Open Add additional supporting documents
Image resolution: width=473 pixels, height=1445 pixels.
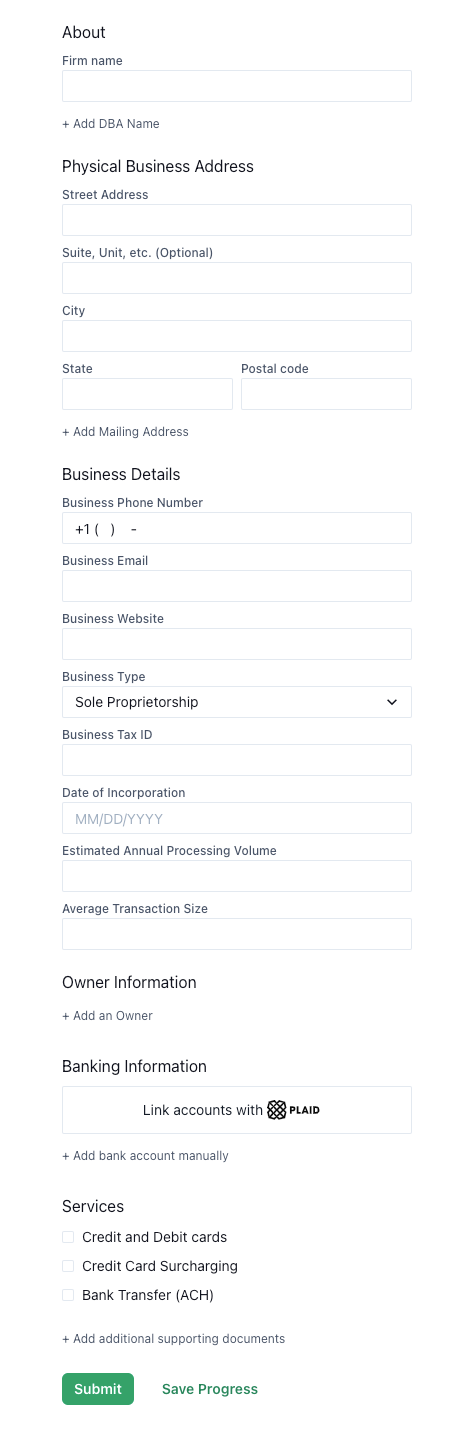(x=173, y=1339)
